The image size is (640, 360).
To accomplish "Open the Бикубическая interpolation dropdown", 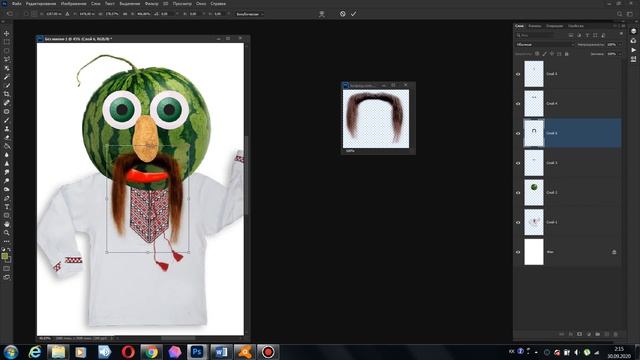I will [250, 14].
